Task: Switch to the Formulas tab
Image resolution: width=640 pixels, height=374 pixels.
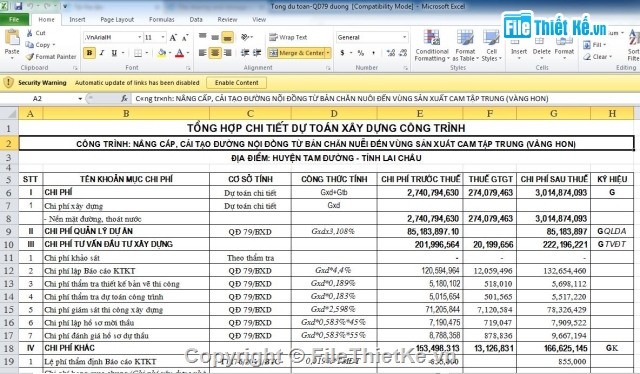Action: [x=162, y=19]
